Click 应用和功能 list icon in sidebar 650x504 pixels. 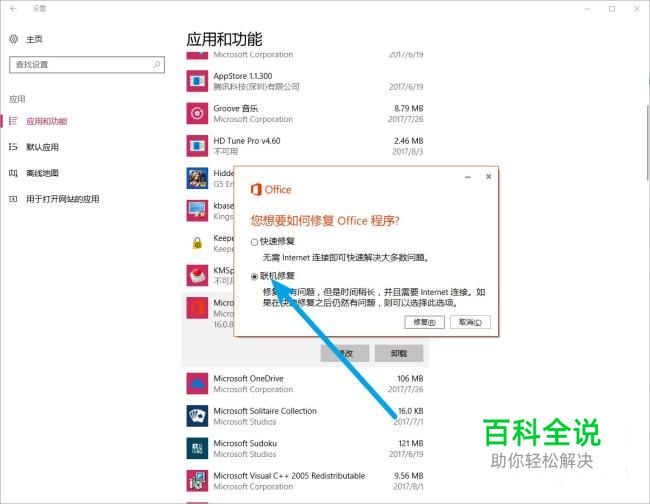[13, 121]
